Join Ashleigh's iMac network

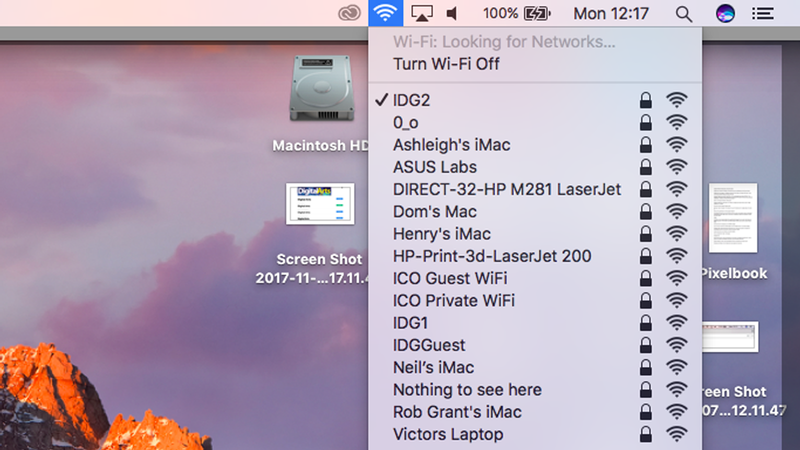click(x=535, y=145)
